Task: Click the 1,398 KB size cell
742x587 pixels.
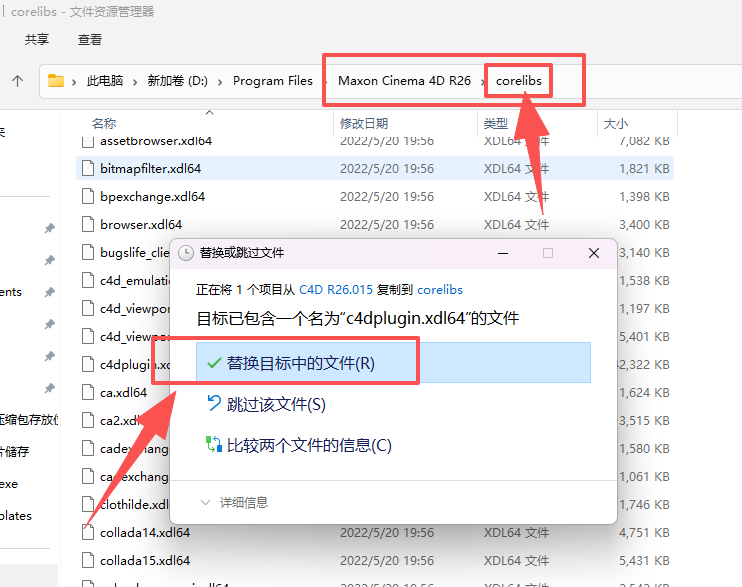Action: (x=644, y=196)
